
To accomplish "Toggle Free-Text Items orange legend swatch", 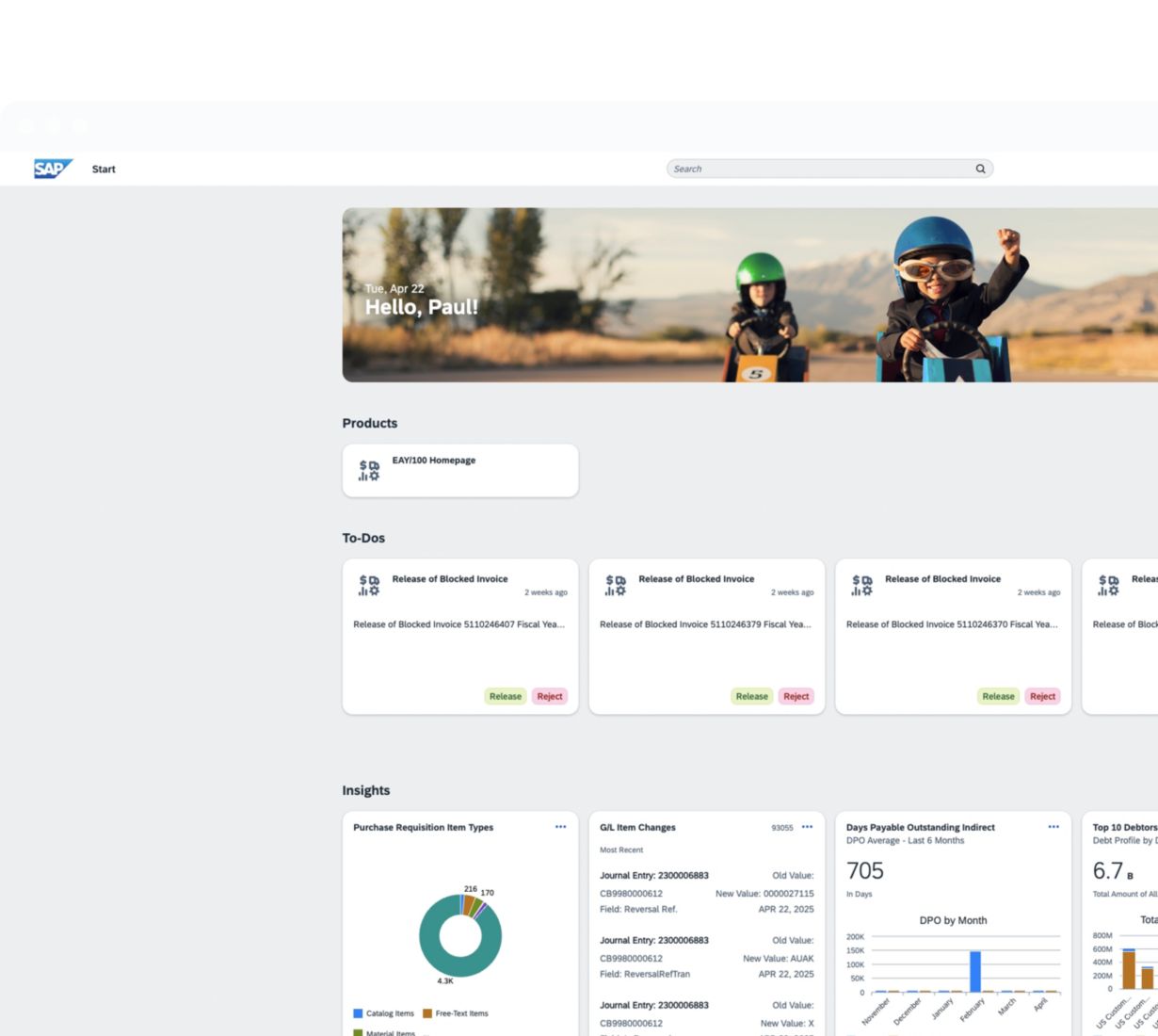I will pos(427,1013).
